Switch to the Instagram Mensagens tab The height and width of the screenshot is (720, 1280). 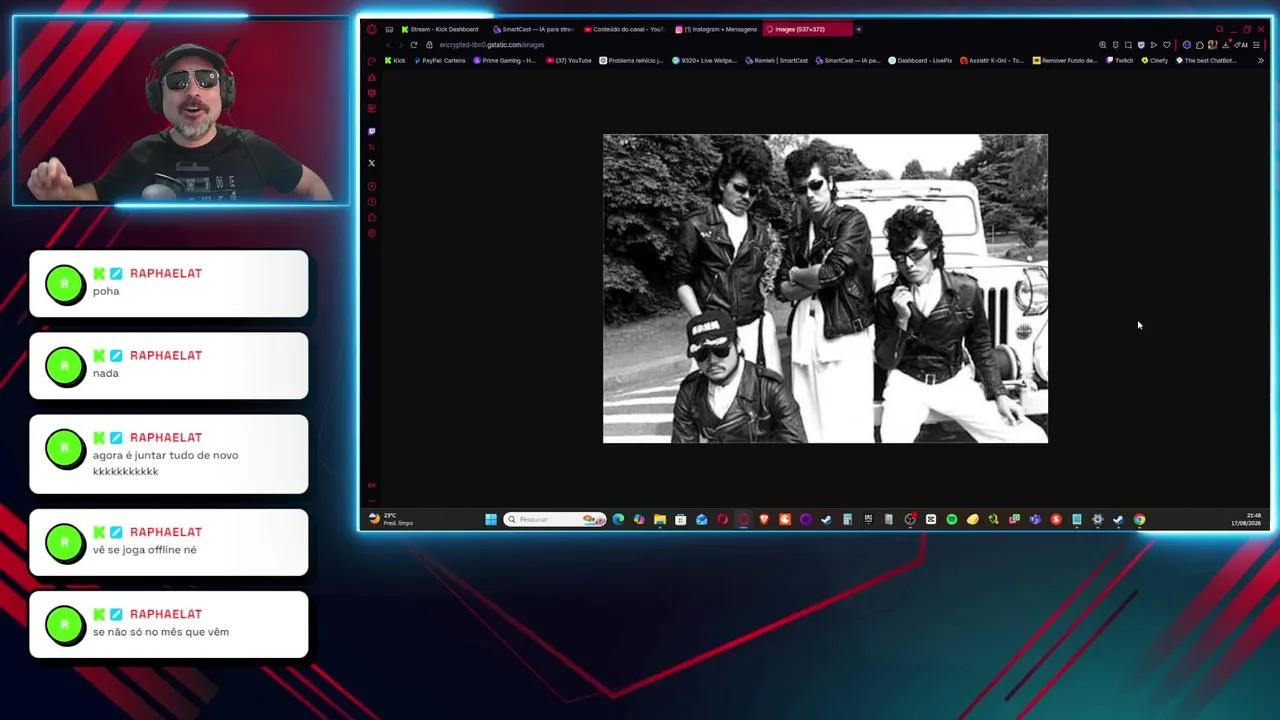click(716, 29)
